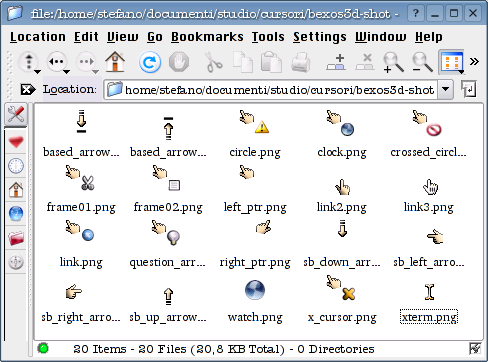
Task: Open the Help menu
Action: [429, 37]
